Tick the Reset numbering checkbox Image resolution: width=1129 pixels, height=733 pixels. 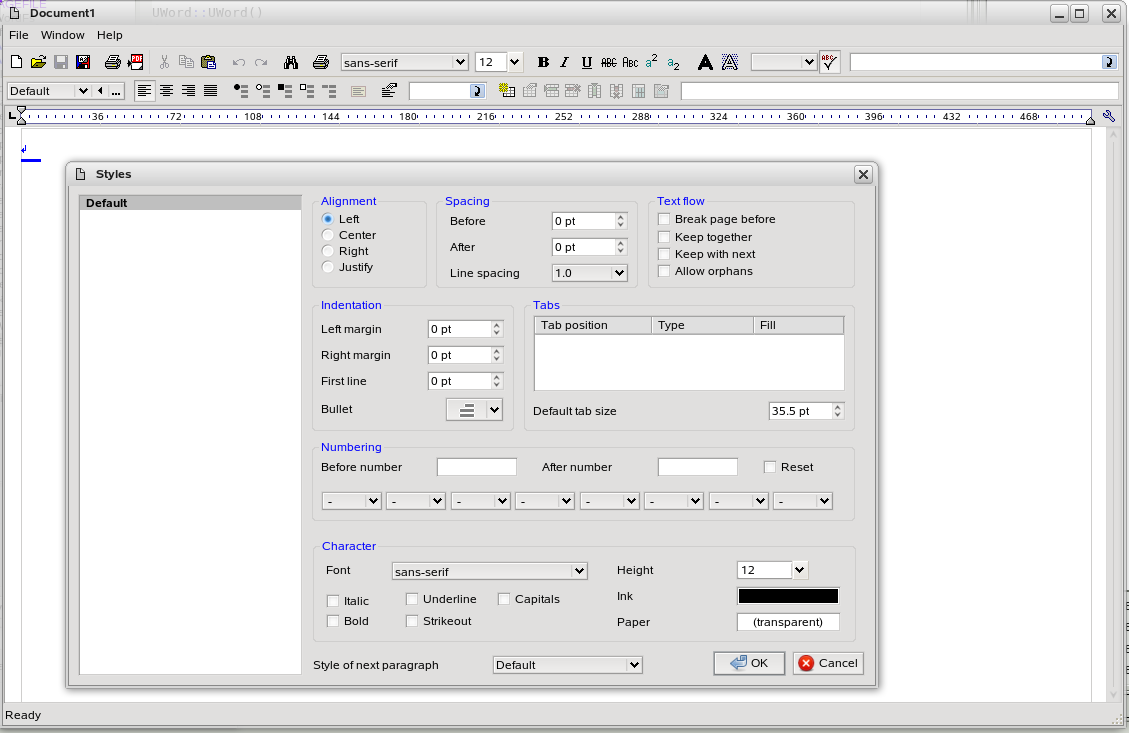tap(770, 467)
